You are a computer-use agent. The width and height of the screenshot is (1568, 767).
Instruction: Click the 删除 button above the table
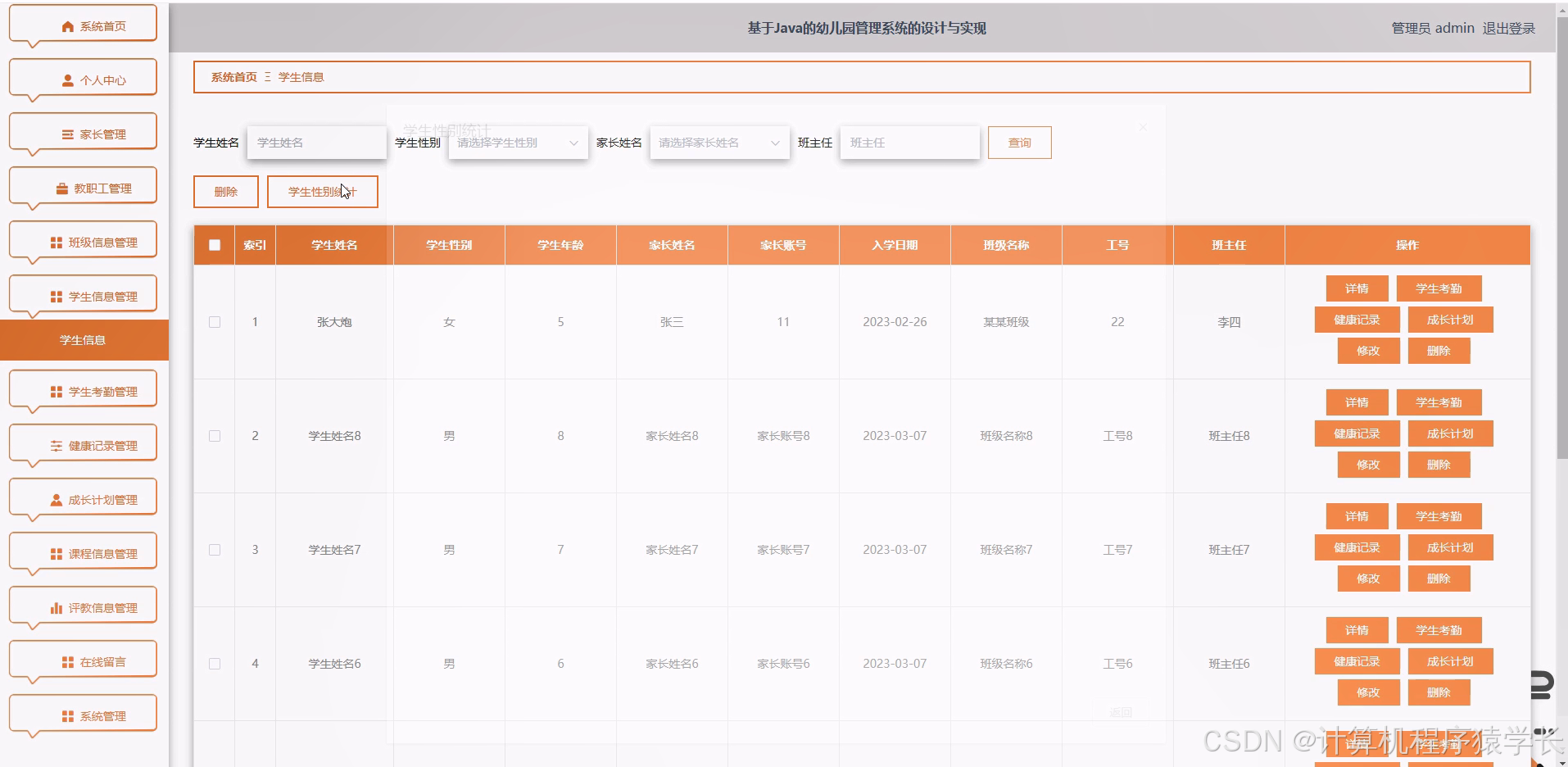click(x=226, y=192)
